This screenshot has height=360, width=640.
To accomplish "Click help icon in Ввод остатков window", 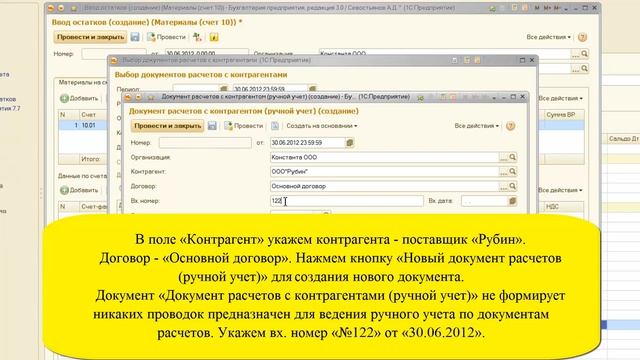I will 582,37.
